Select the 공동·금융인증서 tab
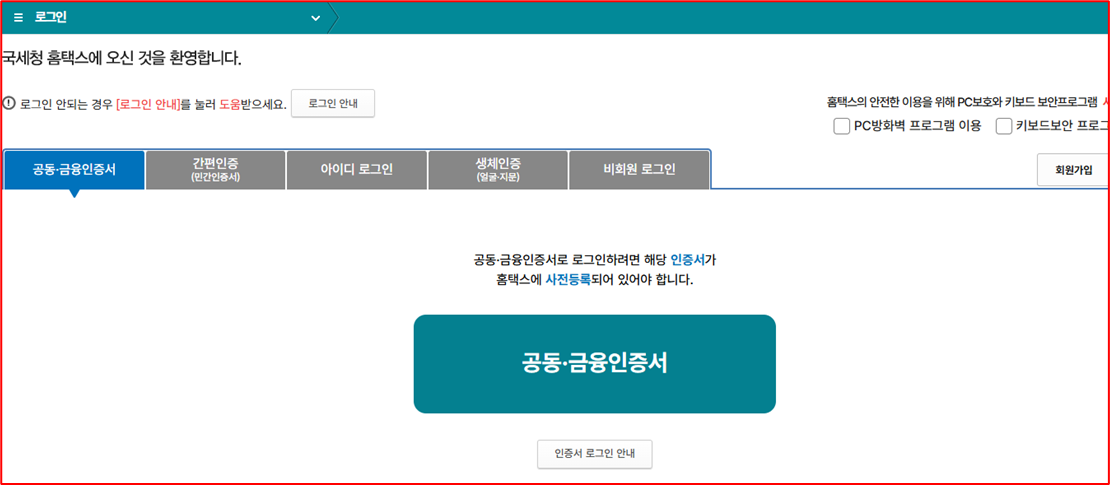Screen dimensions: 1110x485 74,170
